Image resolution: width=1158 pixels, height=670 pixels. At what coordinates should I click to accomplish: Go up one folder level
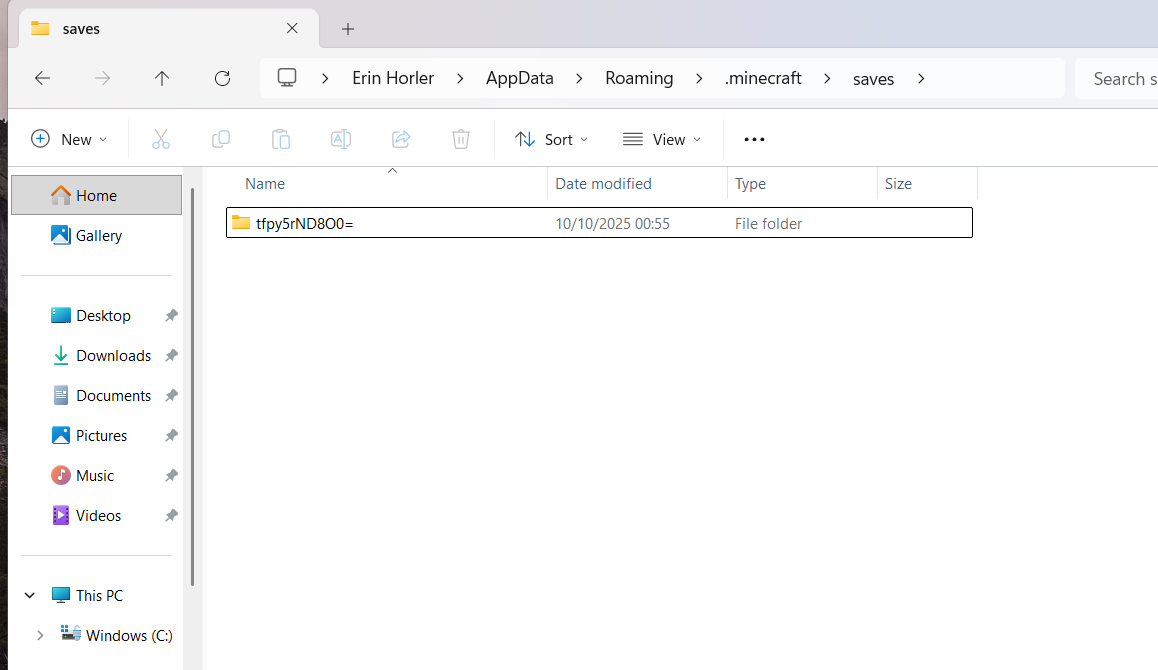(162, 78)
